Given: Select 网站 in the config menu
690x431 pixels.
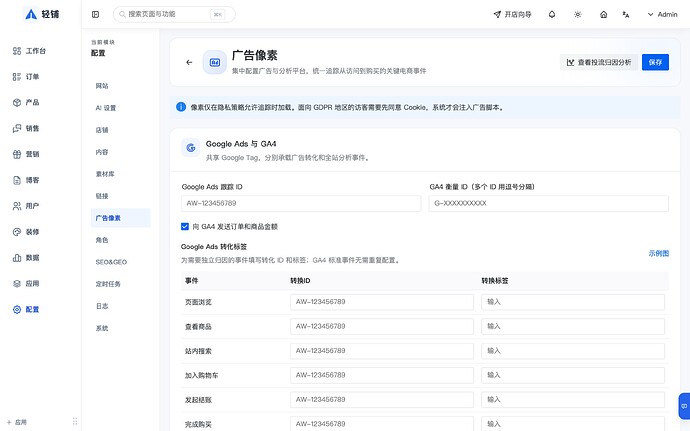Looking at the screenshot, I should [x=121, y=86].
